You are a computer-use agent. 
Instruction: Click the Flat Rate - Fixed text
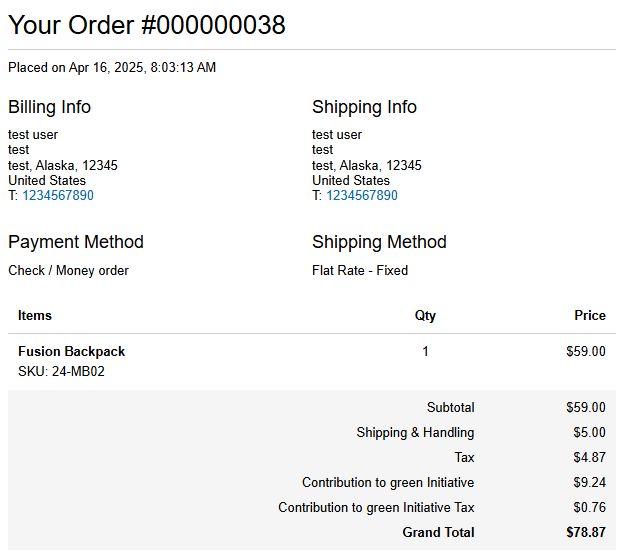pos(360,270)
